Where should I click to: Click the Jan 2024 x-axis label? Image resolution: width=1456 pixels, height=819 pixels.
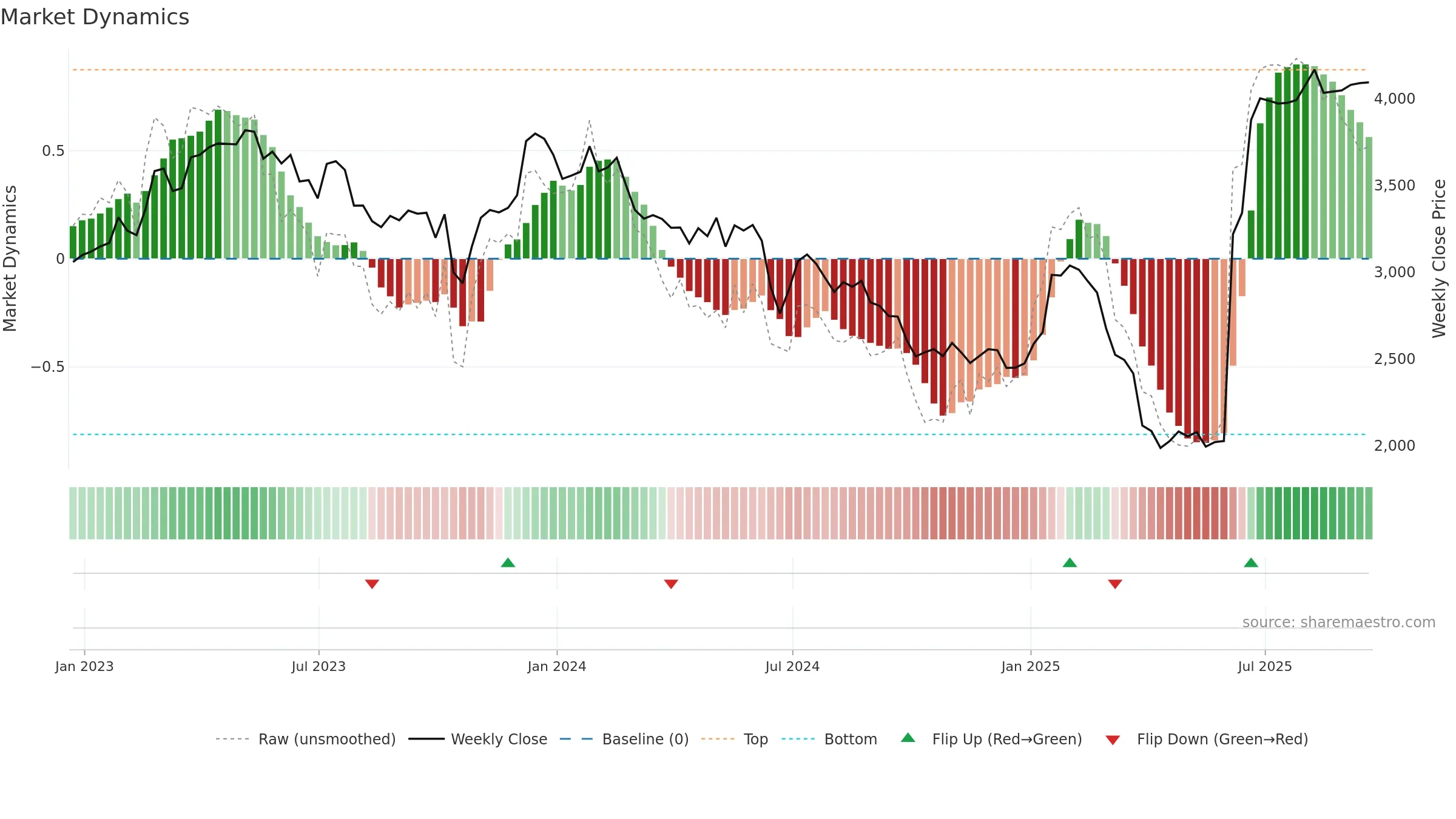point(557,666)
